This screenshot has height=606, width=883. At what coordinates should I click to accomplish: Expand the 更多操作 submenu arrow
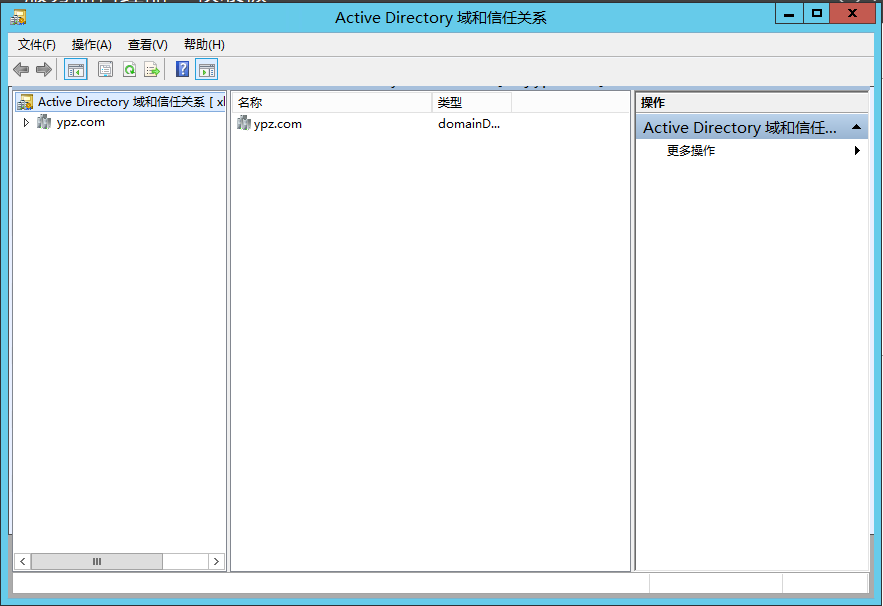tap(857, 150)
